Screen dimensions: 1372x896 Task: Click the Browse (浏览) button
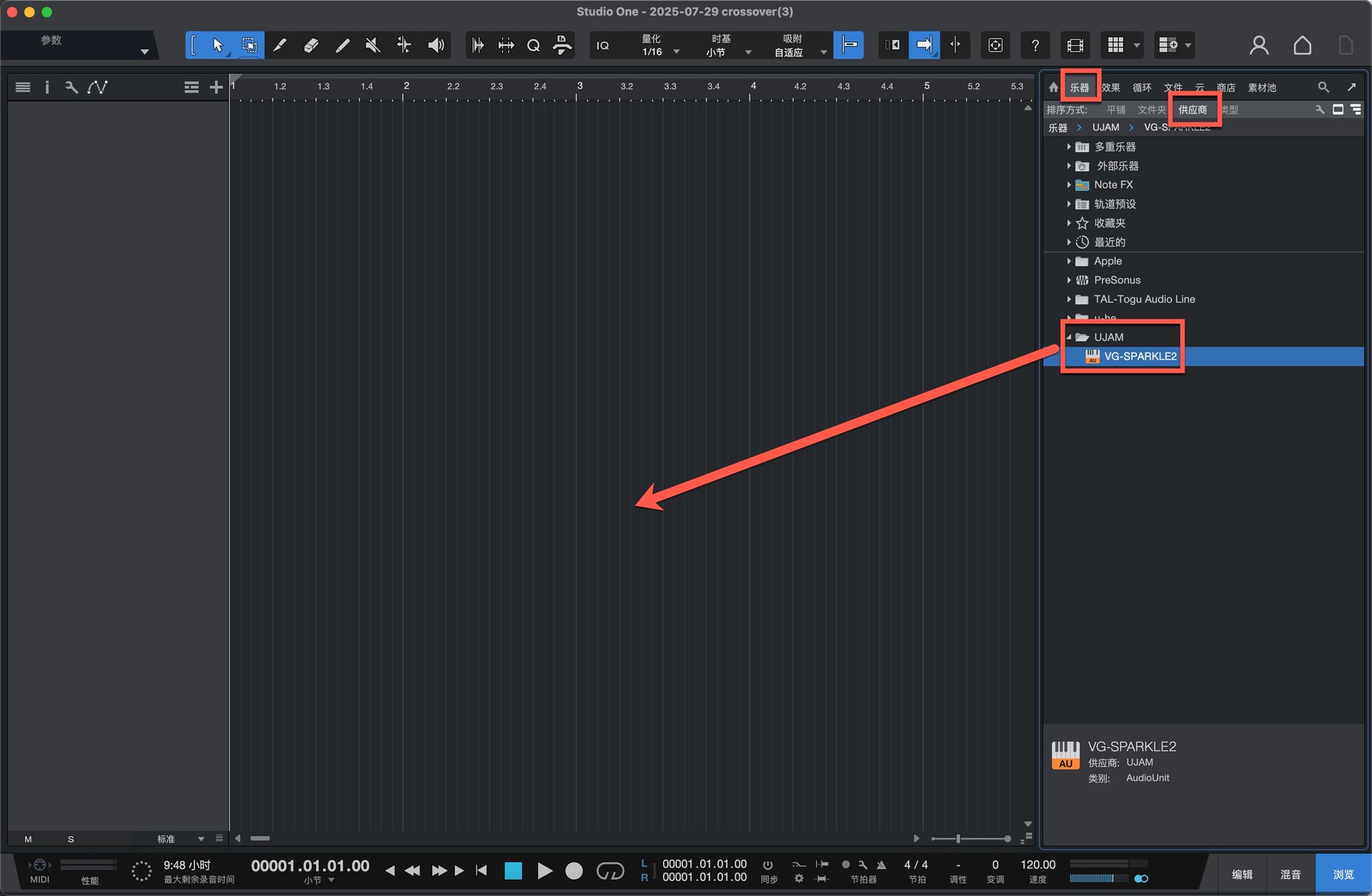(x=1343, y=875)
